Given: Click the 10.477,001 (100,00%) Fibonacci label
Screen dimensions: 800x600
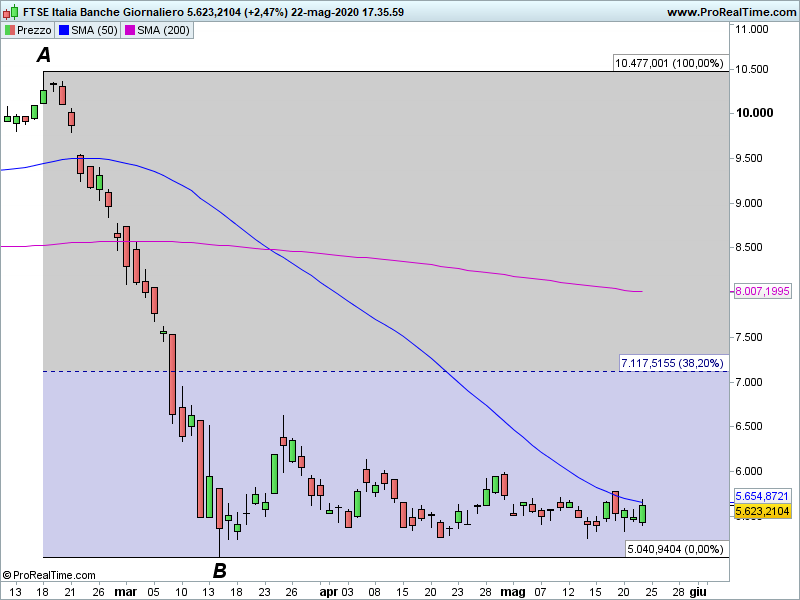Looking at the screenshot, I should click(669, 63).
